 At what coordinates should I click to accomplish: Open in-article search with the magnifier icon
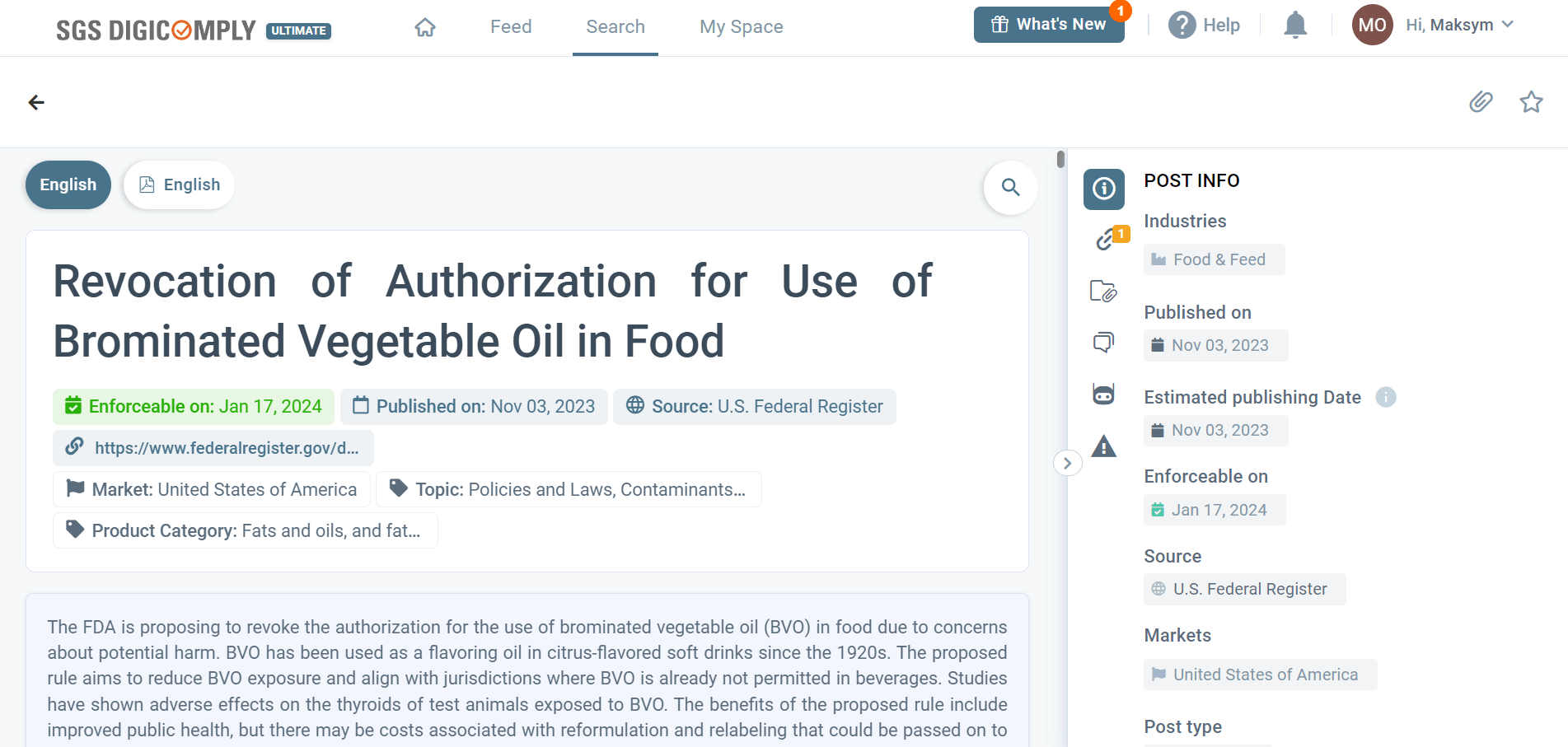[1011, 188]
